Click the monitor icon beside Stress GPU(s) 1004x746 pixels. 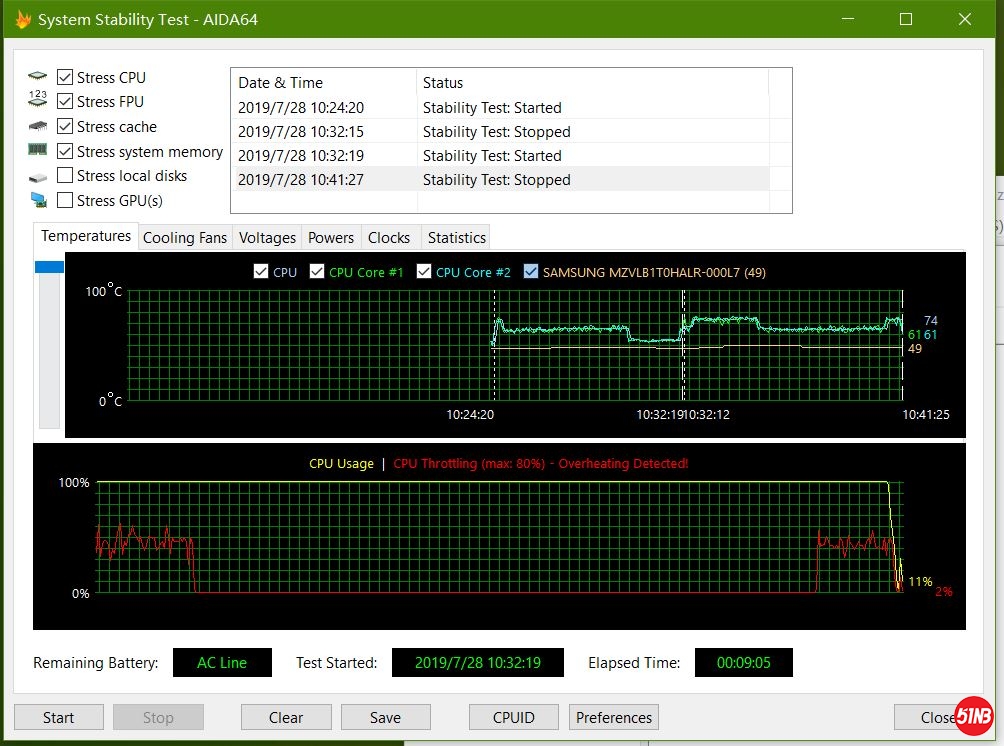[x=38, y=201]
